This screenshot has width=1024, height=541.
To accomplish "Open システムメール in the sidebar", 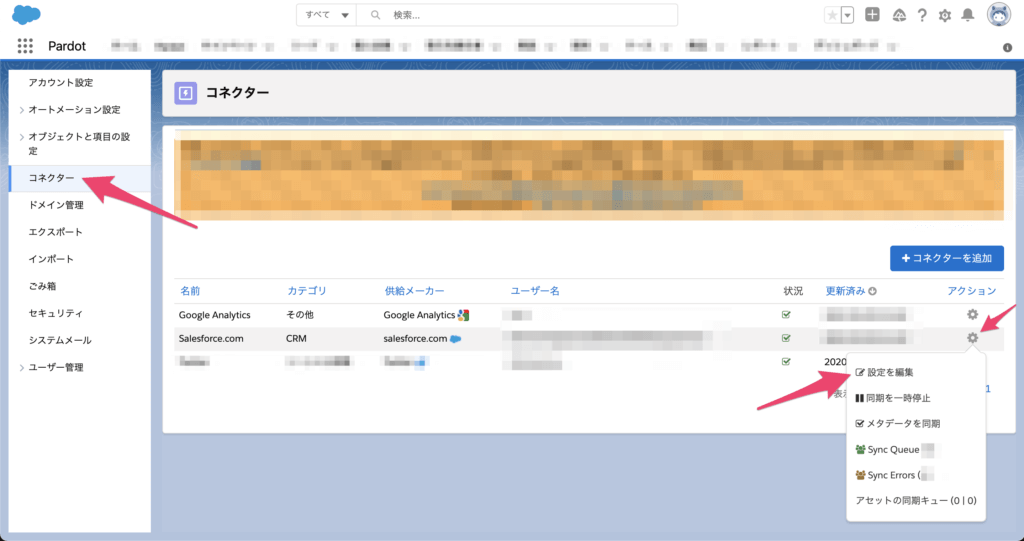I will pos(60,340).
